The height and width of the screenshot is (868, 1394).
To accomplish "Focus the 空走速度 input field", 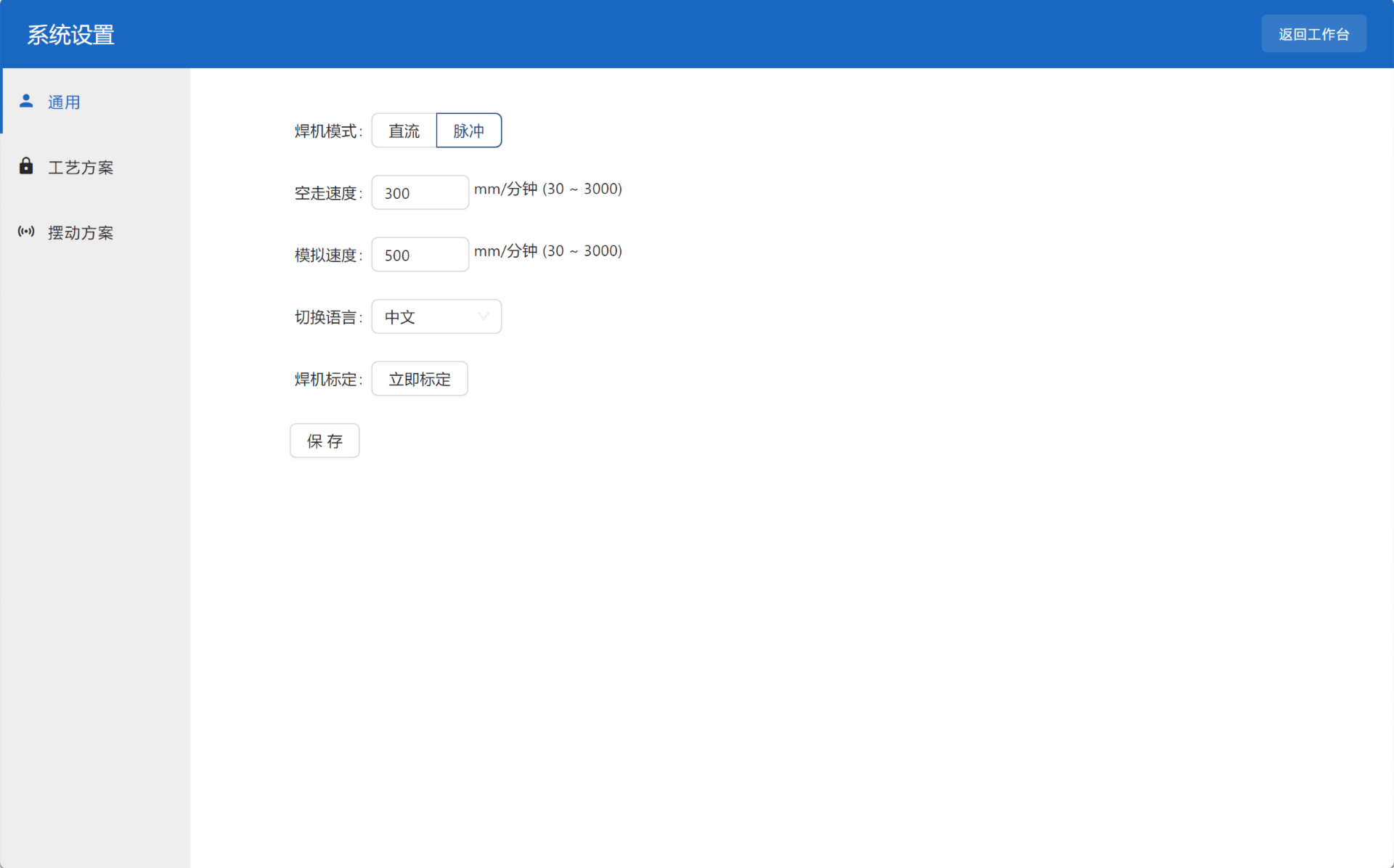I will [420, 193].
